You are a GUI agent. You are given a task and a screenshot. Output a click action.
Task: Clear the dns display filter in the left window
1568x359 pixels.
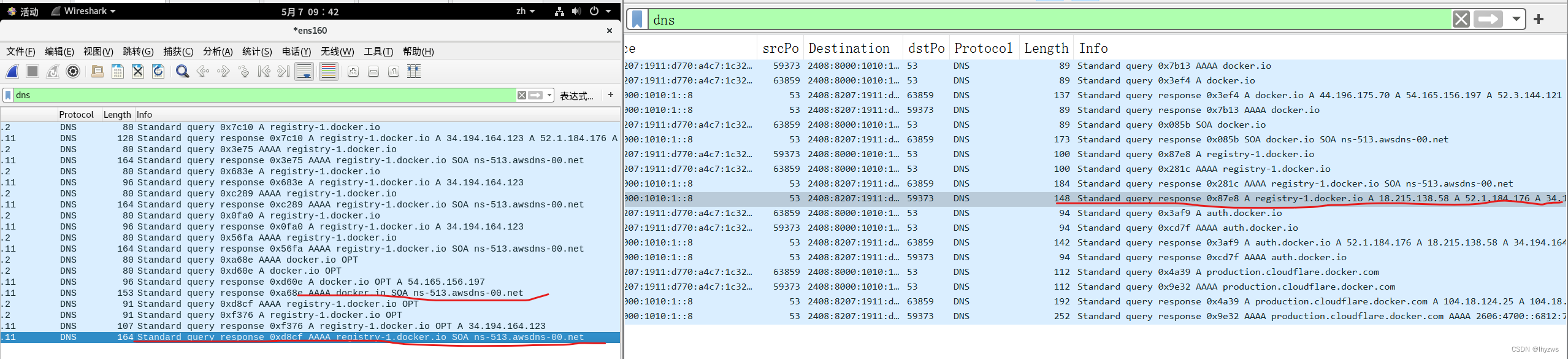(x=521, y=95)
